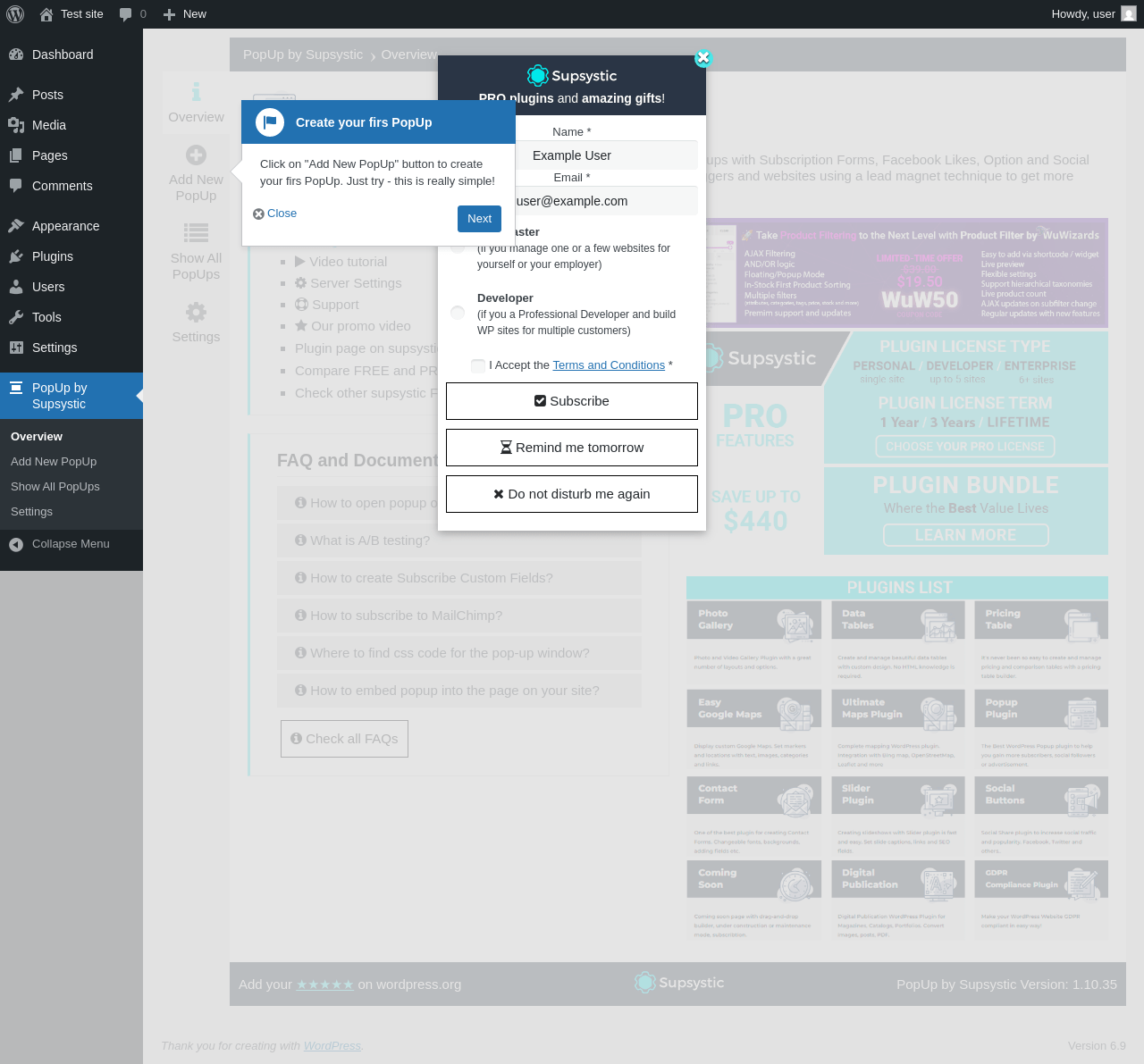The width and height of the screenshot is (1144, 1064).
Task: Click the Posts pushpin icon
Action: (x=16, y=95)
